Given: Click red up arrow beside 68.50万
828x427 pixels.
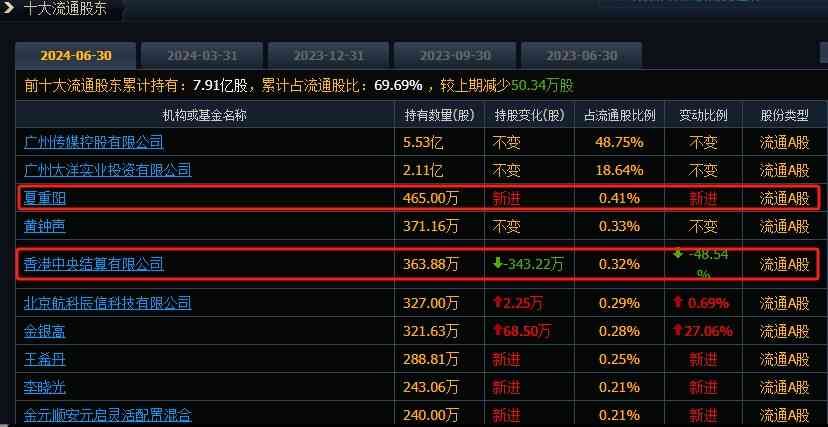Looking at the screenshot, I should [x=497, y=330].
